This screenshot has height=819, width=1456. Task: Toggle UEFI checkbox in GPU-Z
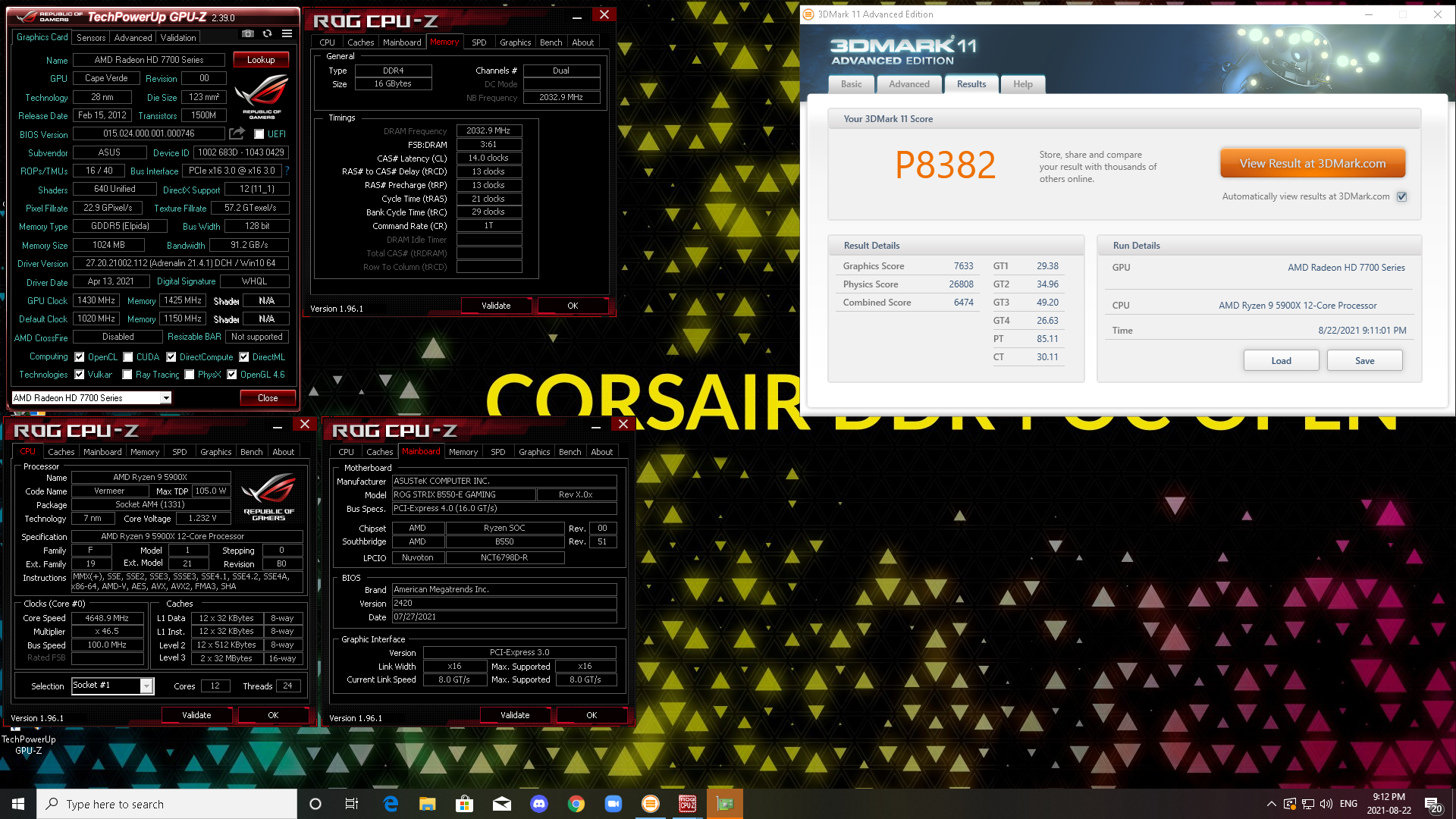pyautogui.click(x=259, y=134)
